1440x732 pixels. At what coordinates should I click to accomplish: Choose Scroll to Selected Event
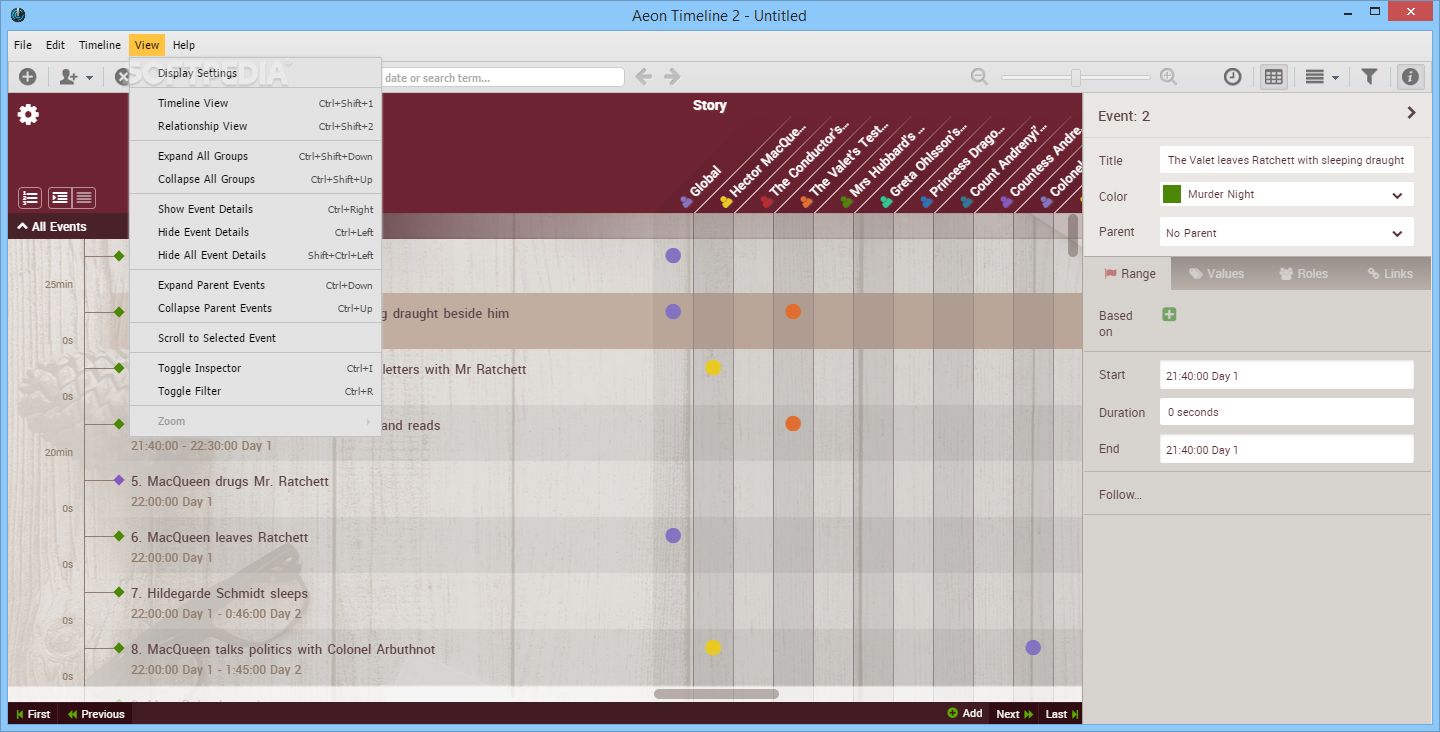(255, 338)
